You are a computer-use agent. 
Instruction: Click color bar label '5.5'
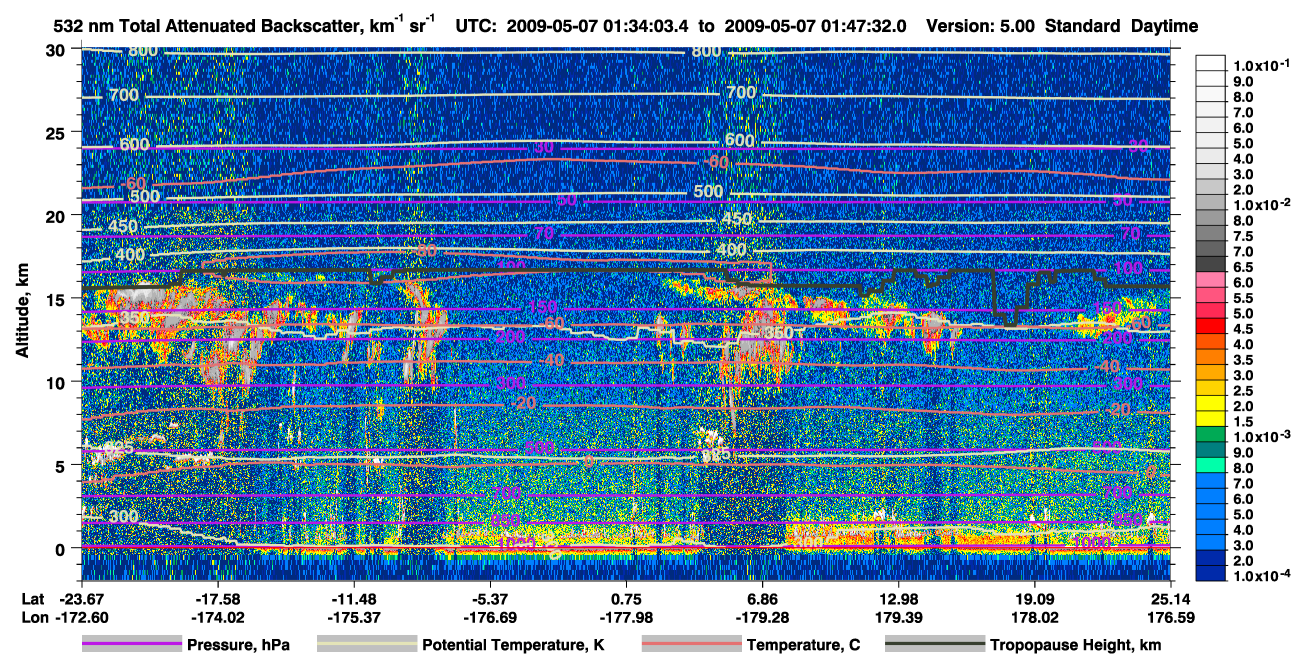pos(1243,299)
